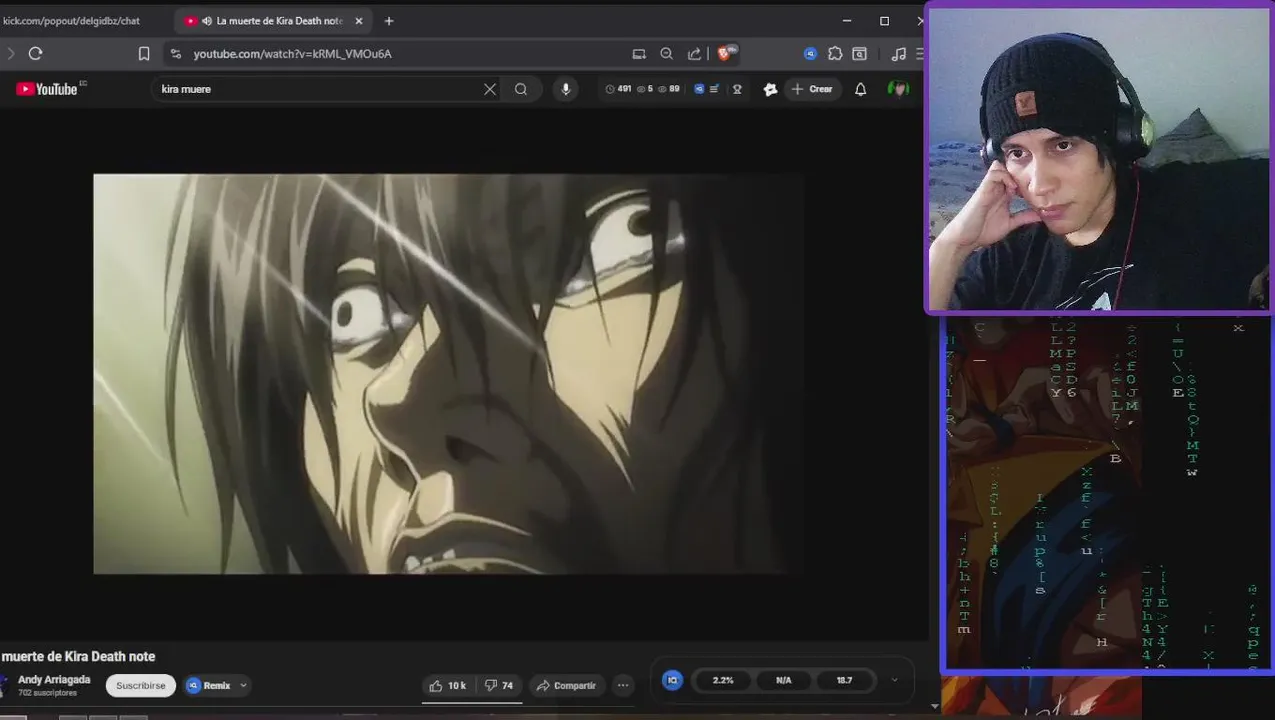Open the browser sidebar panel icon

click(859, 54)
